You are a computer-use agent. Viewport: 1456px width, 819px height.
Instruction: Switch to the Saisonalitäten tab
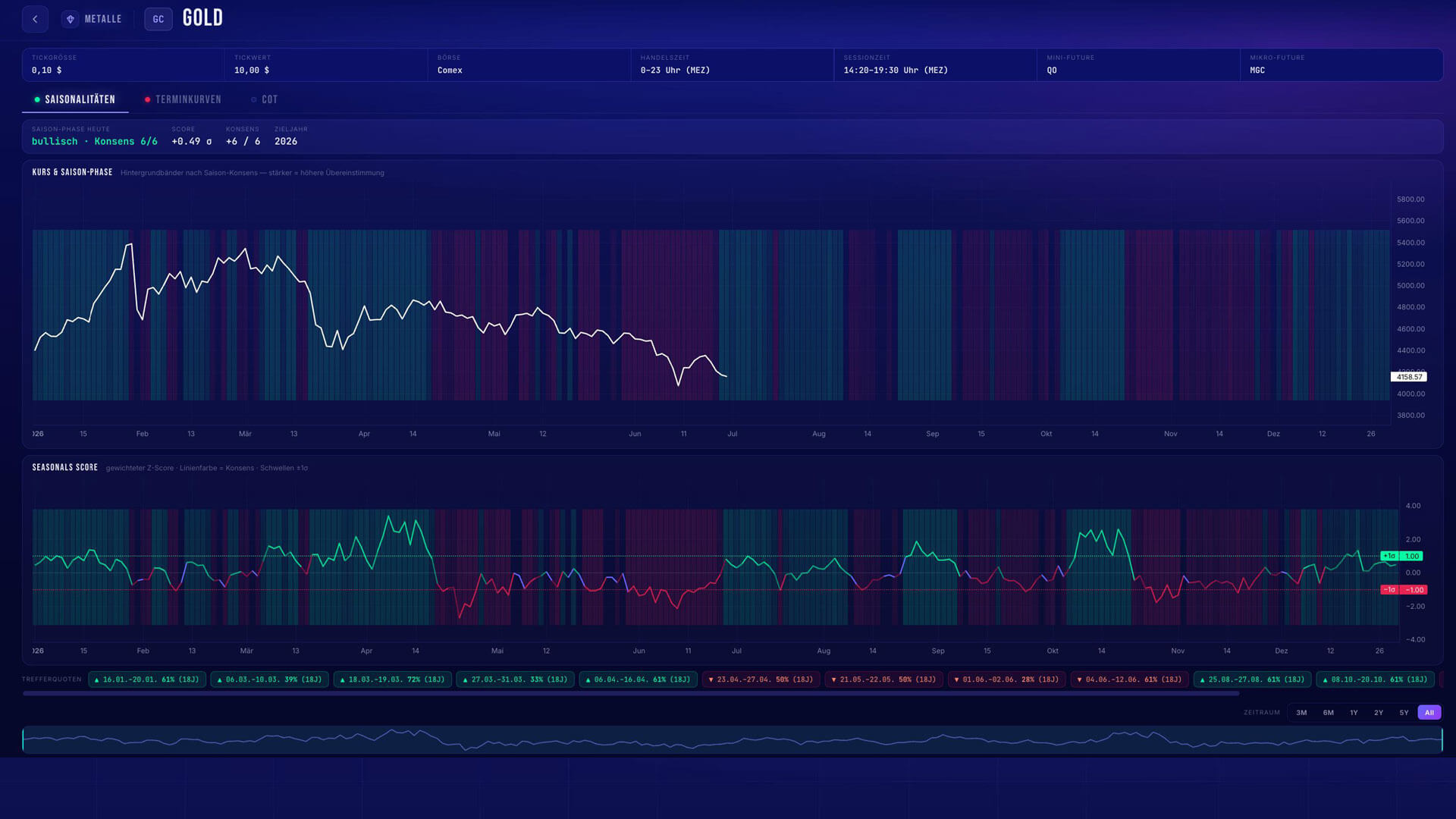point(75,99)
